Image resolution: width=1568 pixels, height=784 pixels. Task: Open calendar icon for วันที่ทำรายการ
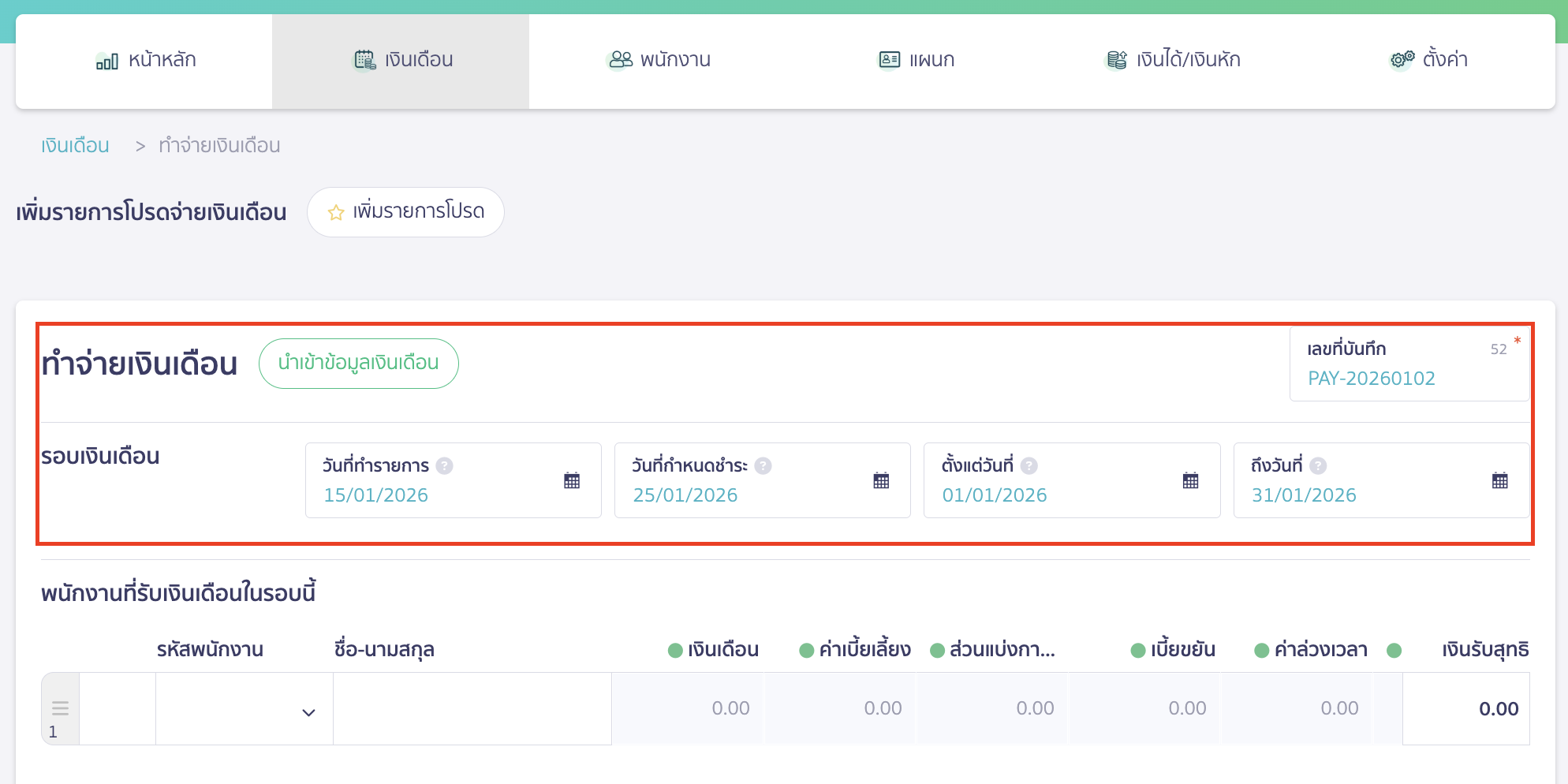point(572,480)
